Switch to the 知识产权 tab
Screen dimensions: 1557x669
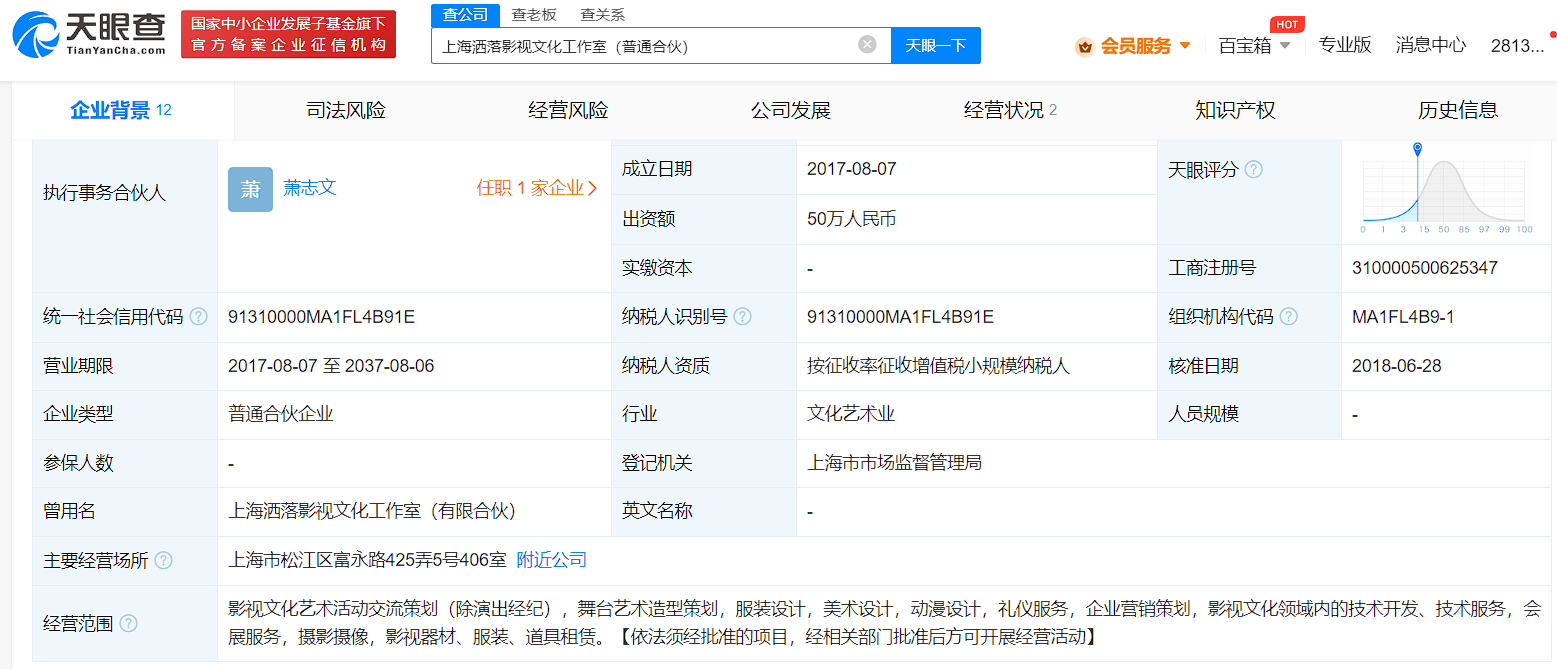point(1235,110)
